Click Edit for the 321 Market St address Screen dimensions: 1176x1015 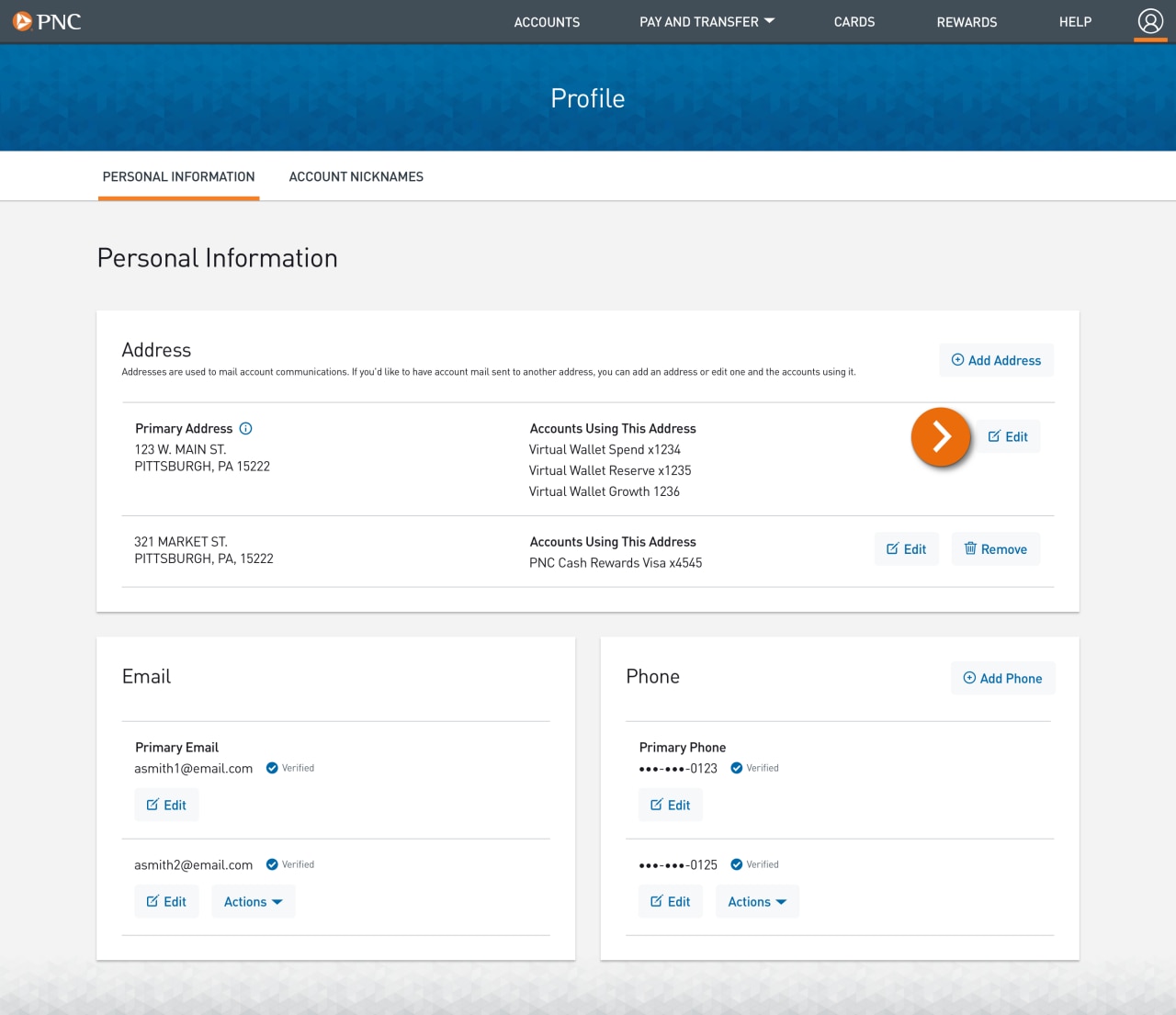(x=906, y=548)
